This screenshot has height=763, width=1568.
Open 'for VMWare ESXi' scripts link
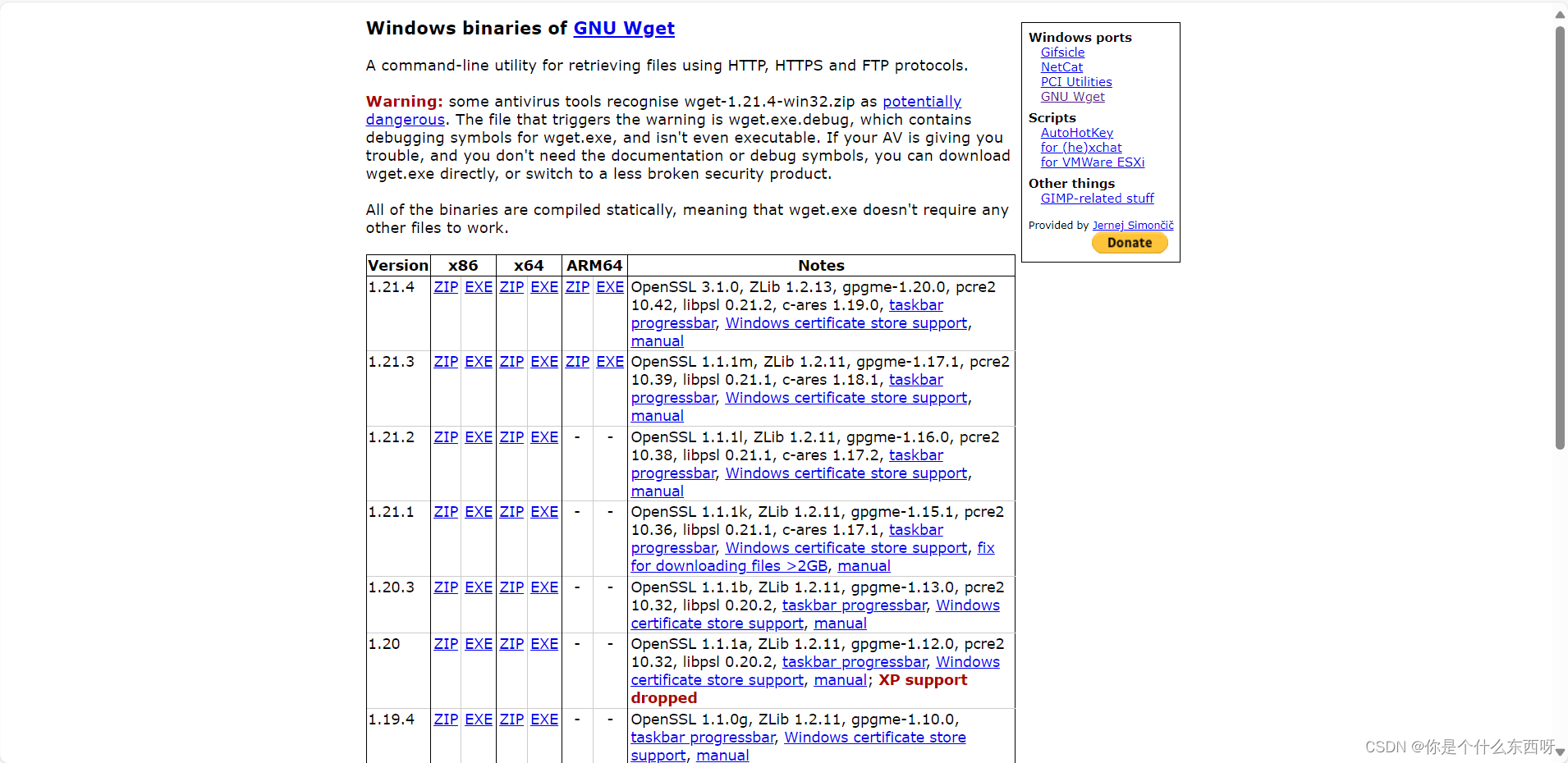pos(1093,162)
